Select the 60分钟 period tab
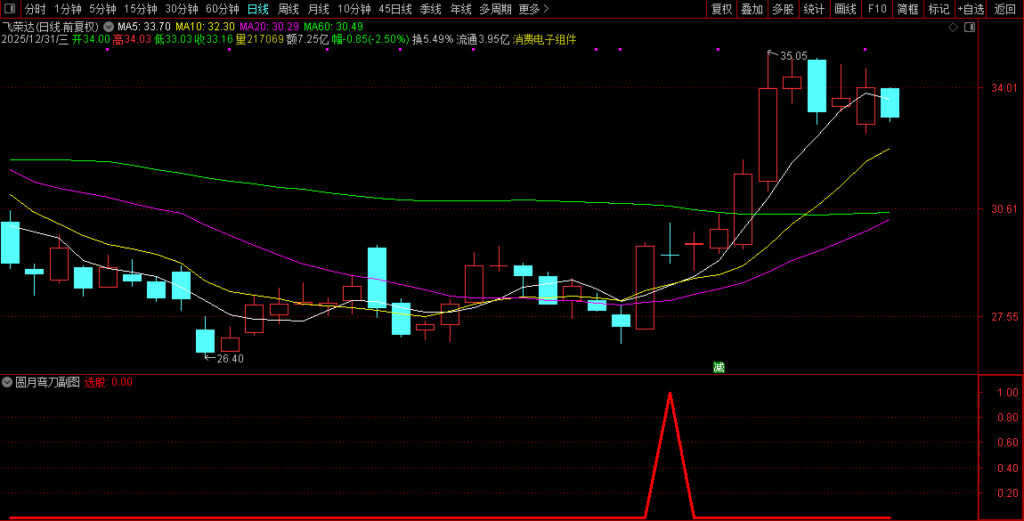 pyautogui.click(x=222, y=9)
